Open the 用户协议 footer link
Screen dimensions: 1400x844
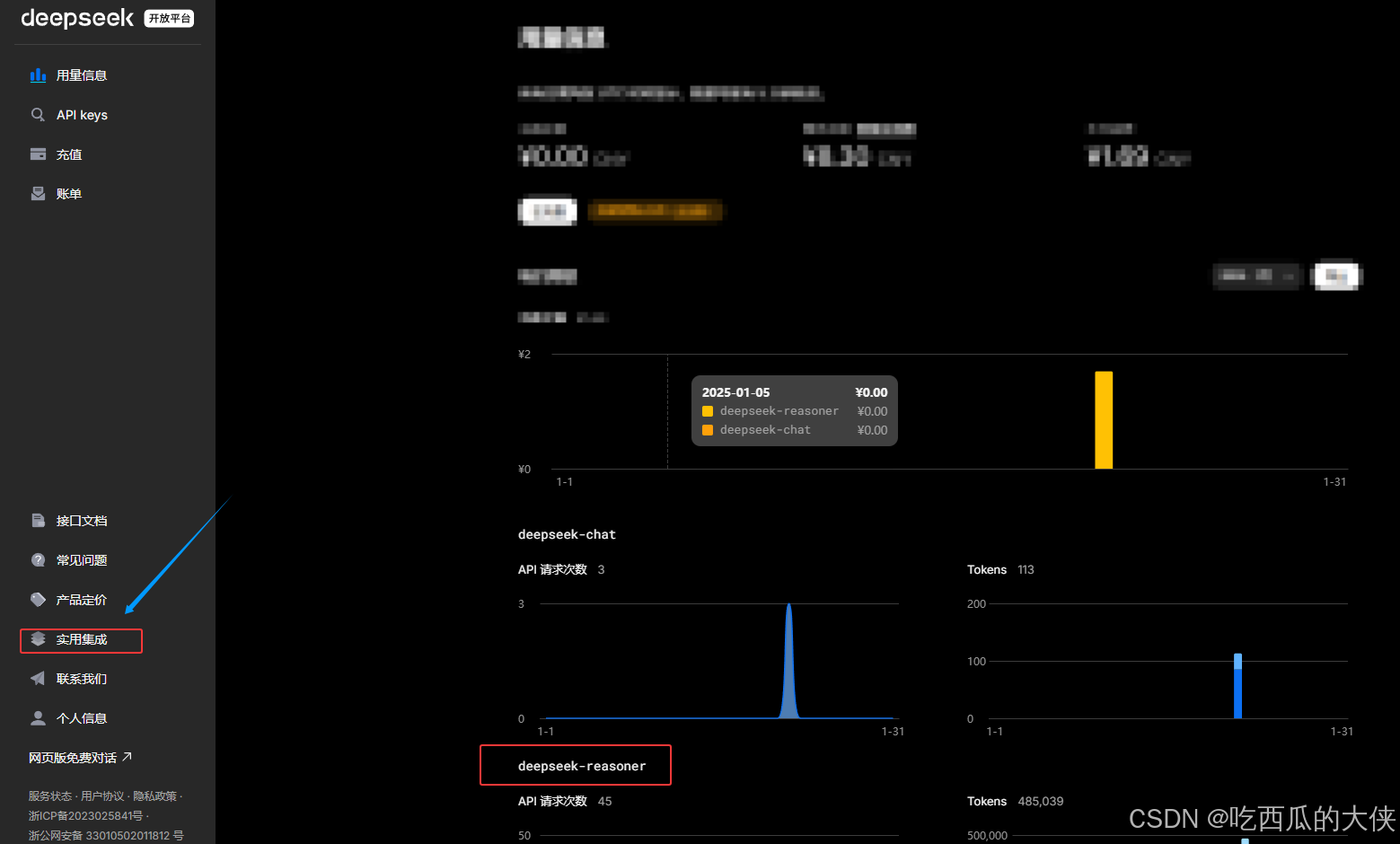click(102, 796)
